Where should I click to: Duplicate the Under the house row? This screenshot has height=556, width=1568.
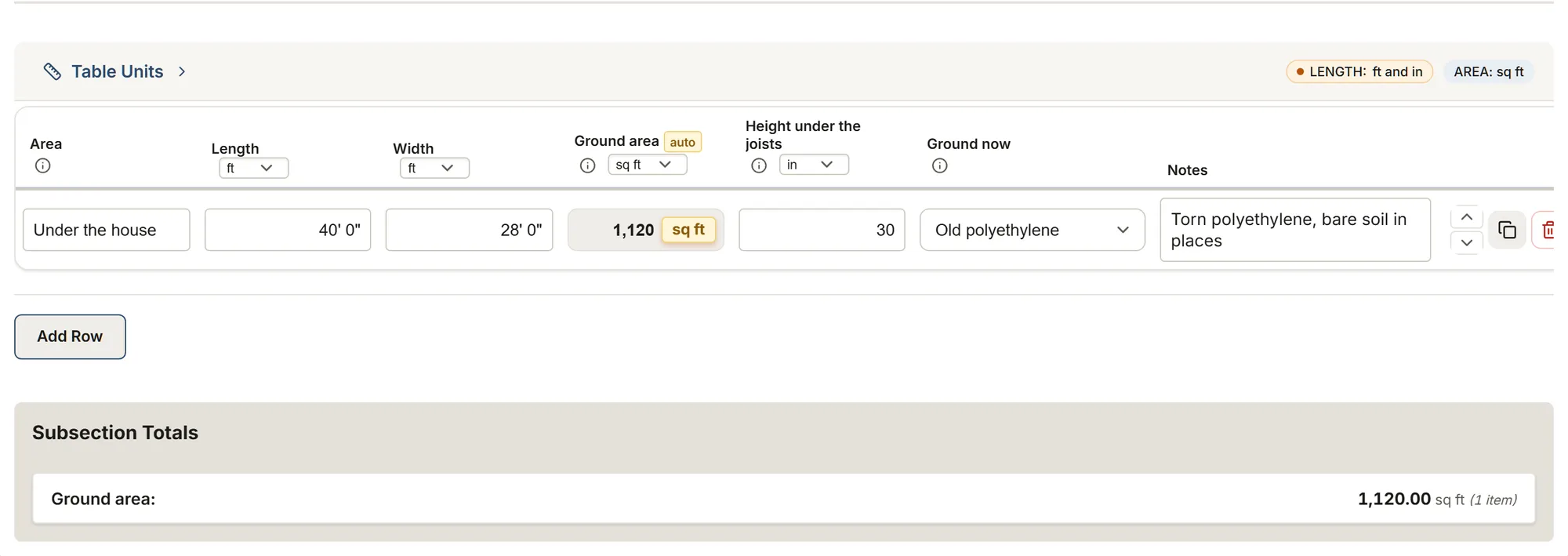coord(1507,230)
